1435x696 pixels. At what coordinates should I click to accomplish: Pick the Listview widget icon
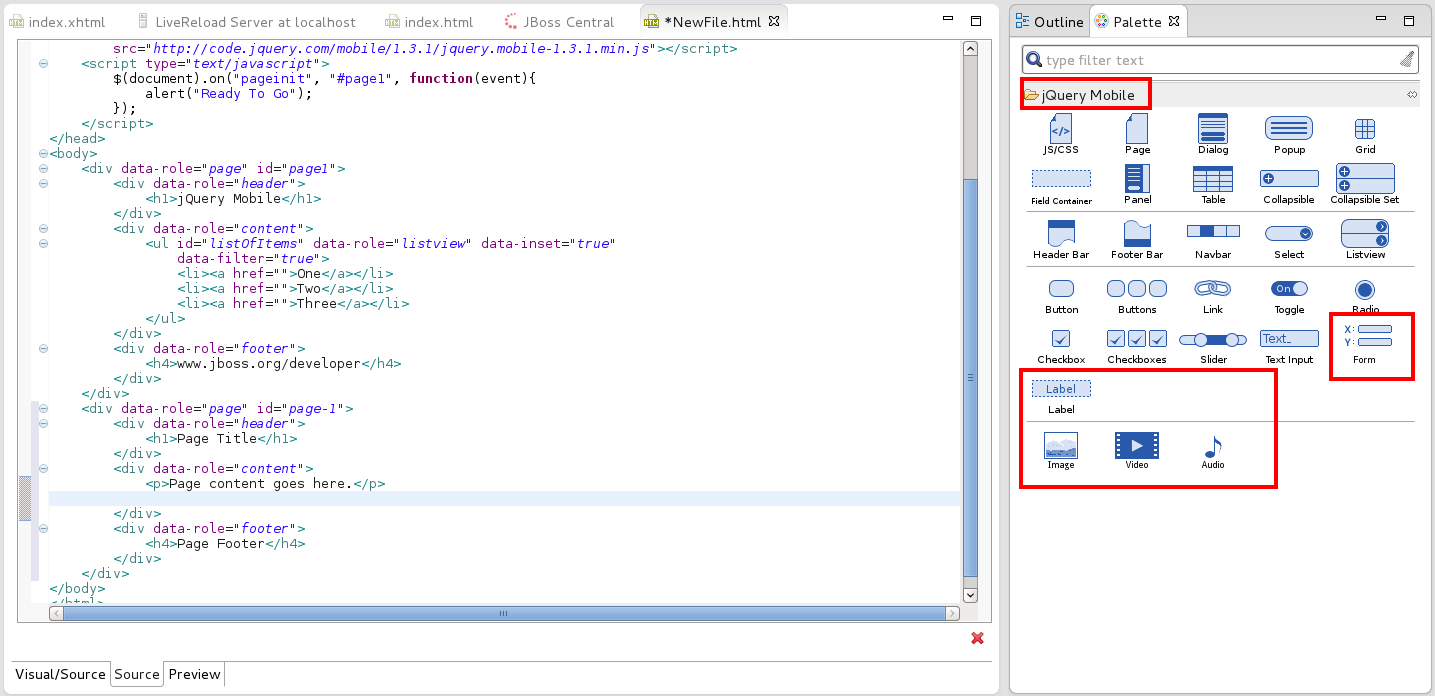1364,235
